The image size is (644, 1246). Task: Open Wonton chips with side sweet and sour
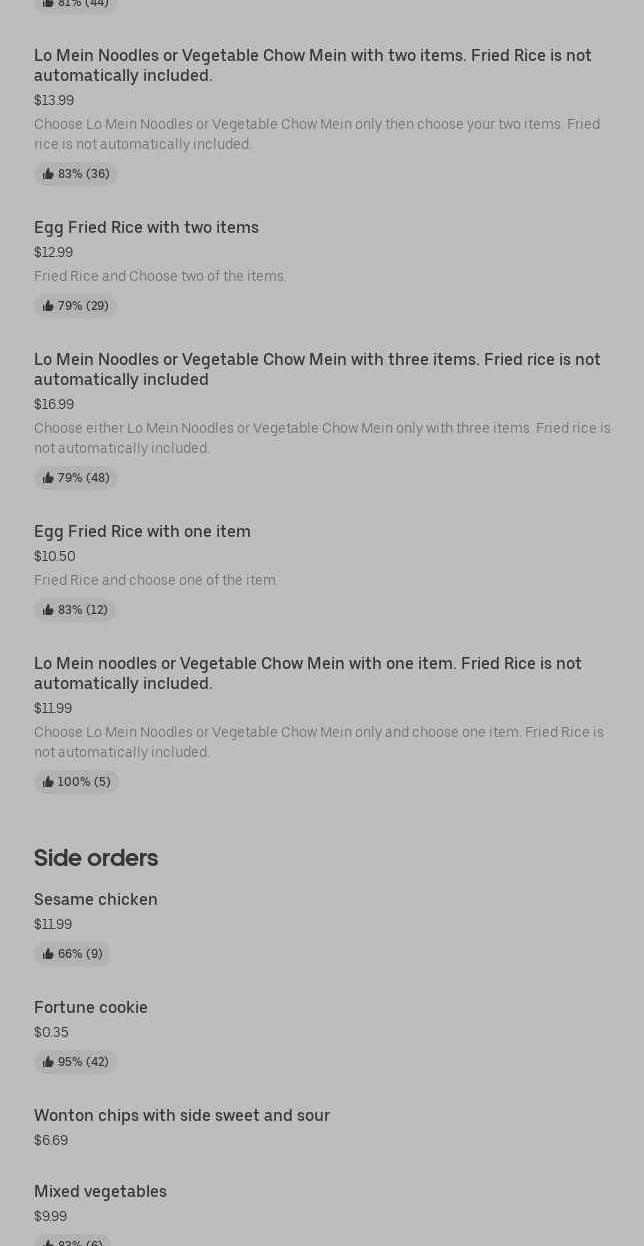182,1116
